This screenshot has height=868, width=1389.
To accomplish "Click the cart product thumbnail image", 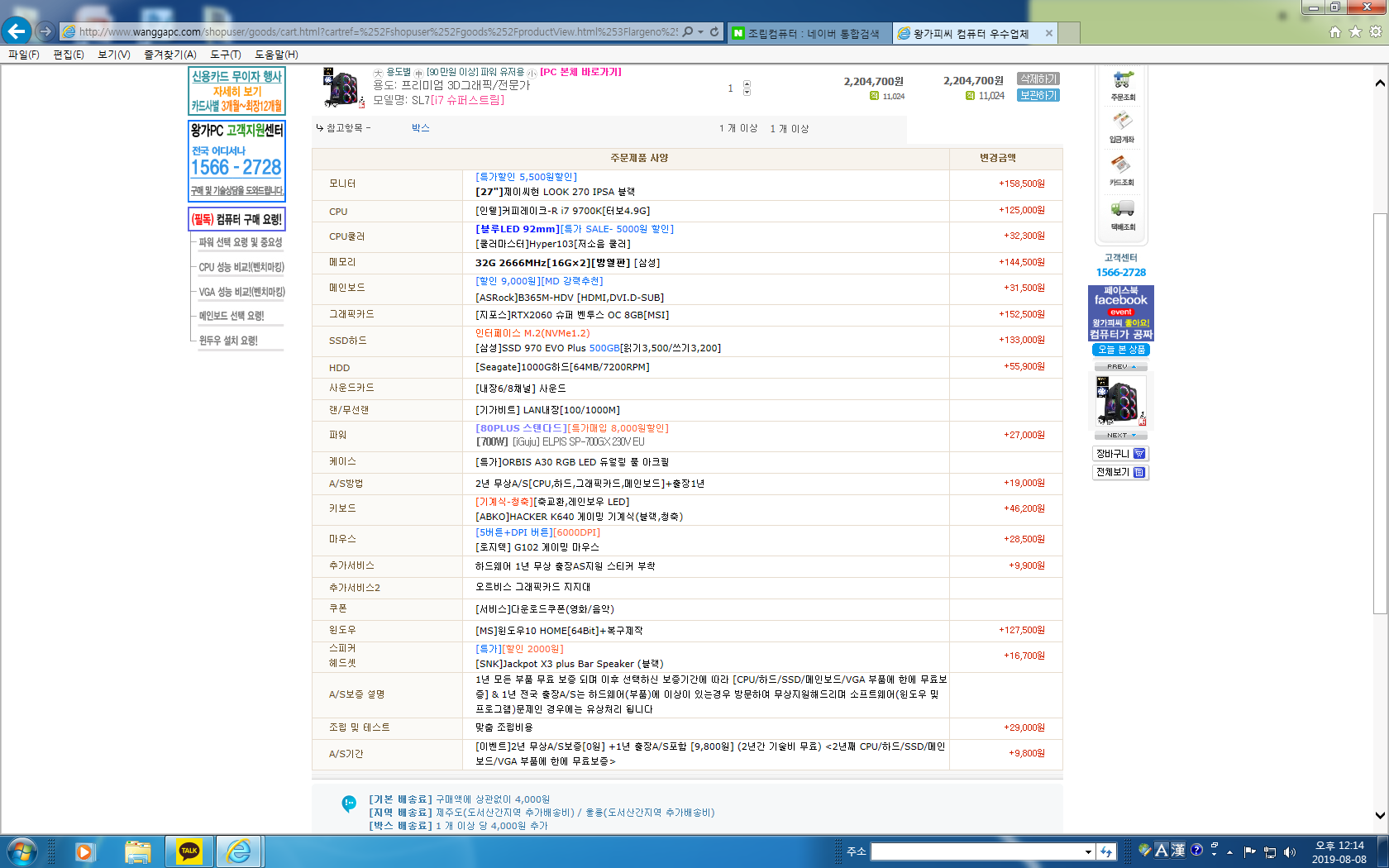I will pos(343,88).
